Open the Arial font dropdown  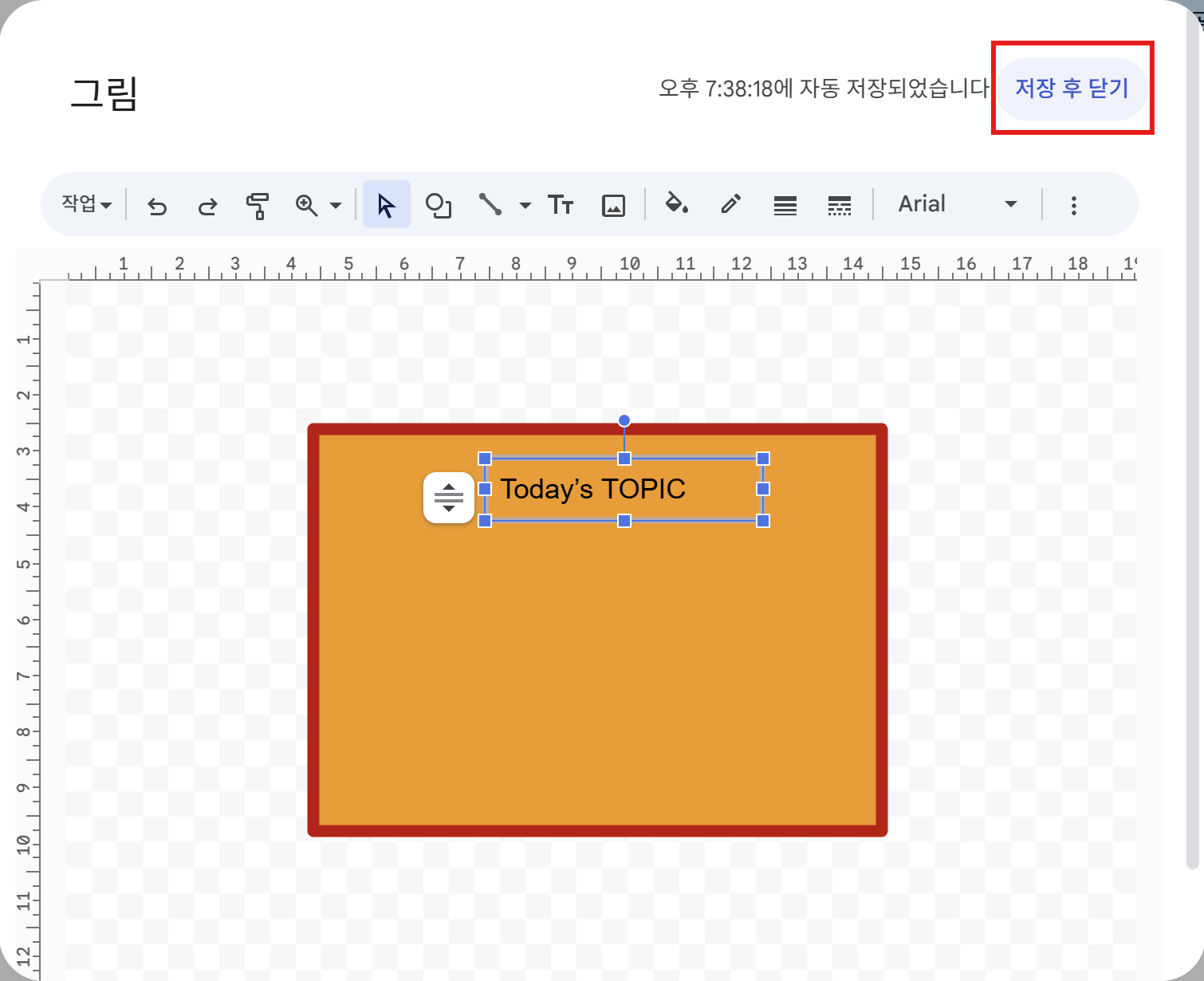(958, 204)
